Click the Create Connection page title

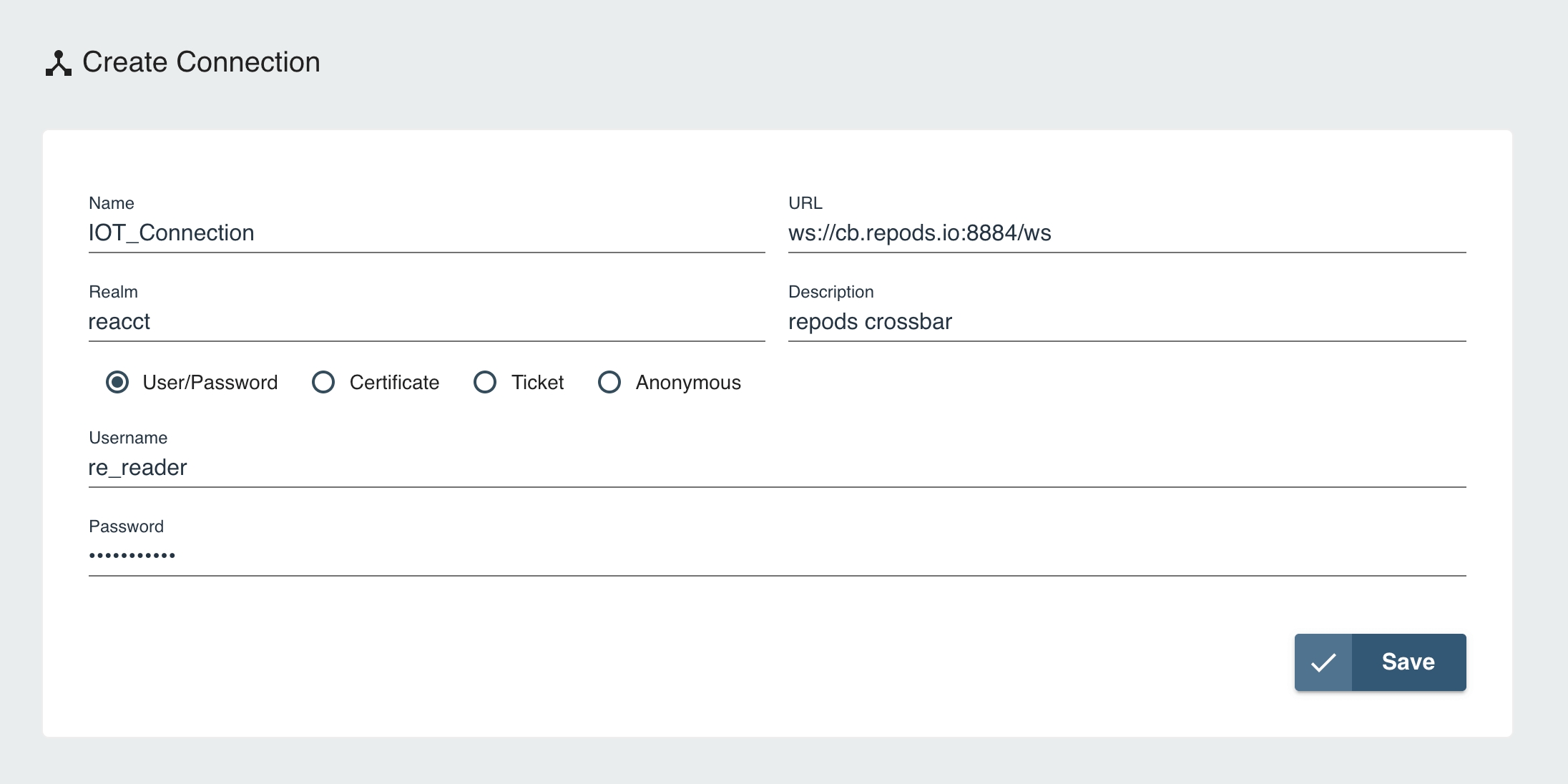[201, 62]
